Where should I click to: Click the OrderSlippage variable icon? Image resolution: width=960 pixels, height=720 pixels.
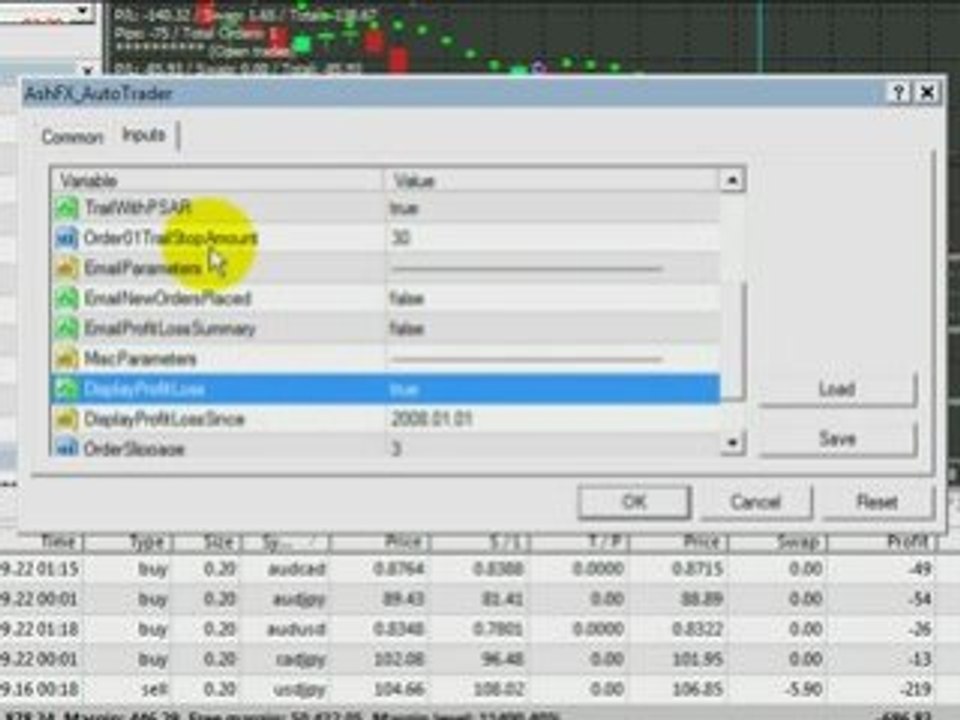click(67, 448)
